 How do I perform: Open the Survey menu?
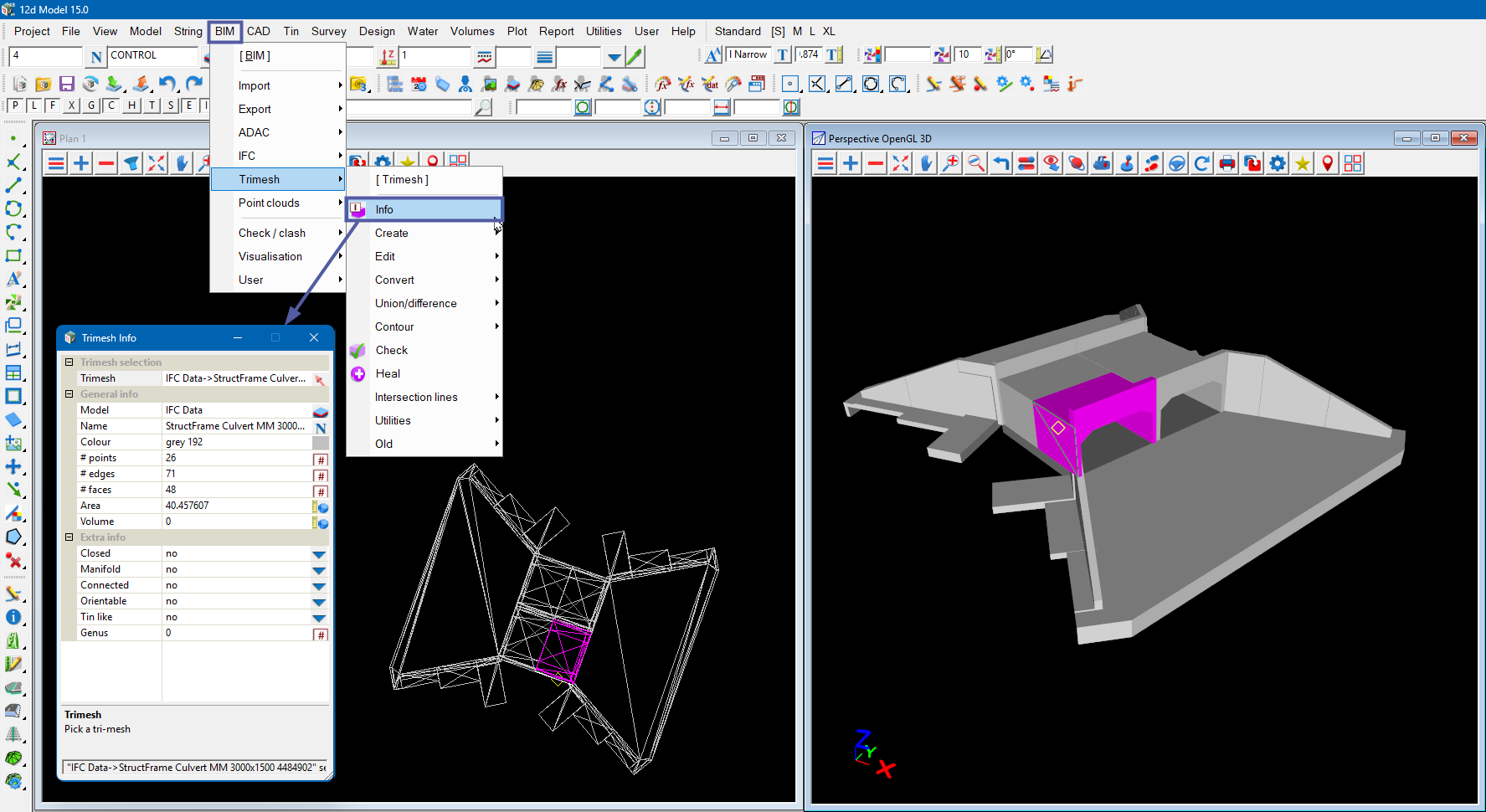(x=328, y=31)
